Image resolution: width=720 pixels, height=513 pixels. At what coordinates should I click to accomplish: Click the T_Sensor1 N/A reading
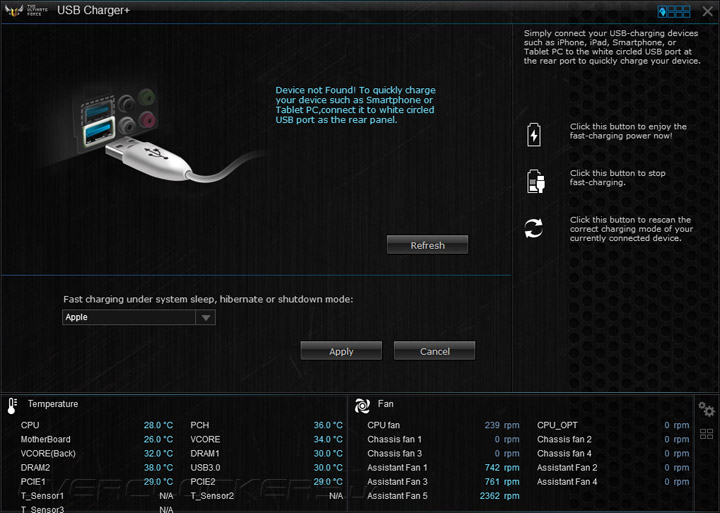point(166,496)
